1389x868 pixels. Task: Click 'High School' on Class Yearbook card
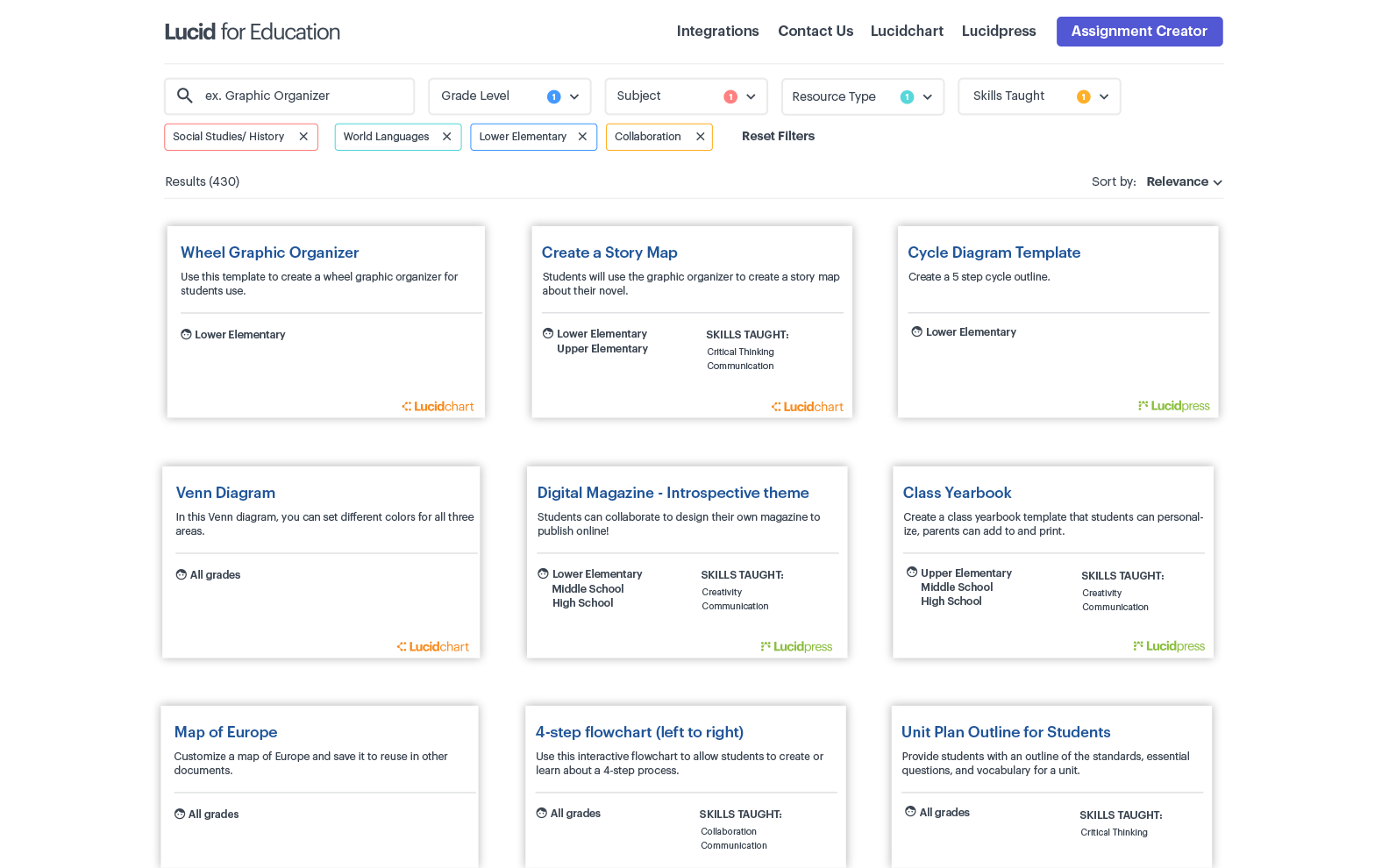coord(951,601)
